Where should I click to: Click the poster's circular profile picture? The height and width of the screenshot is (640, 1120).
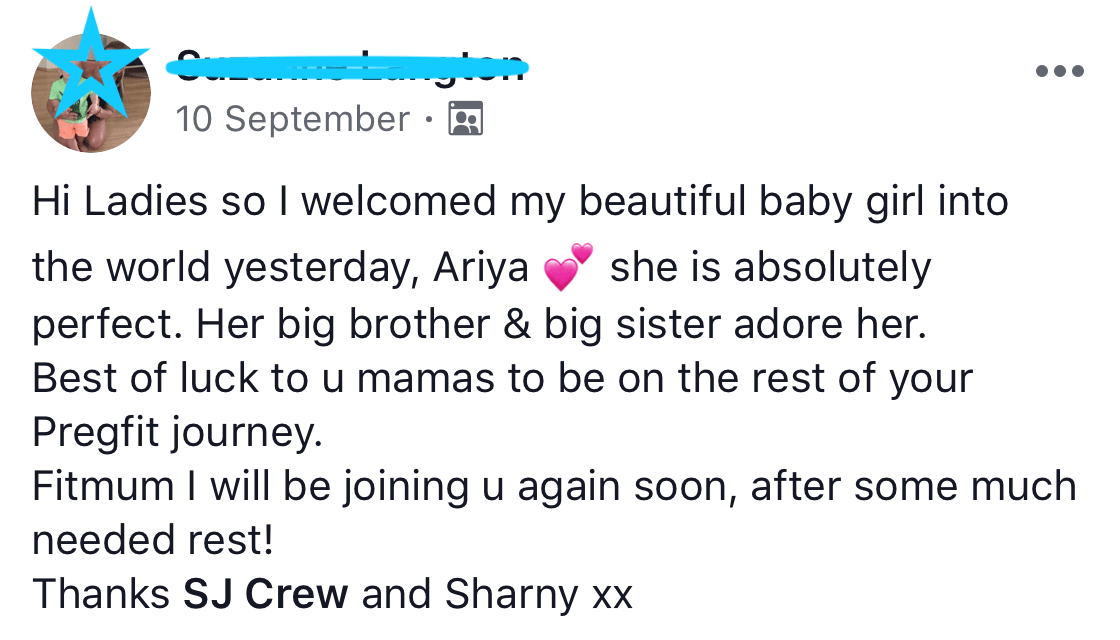(90, 95)
